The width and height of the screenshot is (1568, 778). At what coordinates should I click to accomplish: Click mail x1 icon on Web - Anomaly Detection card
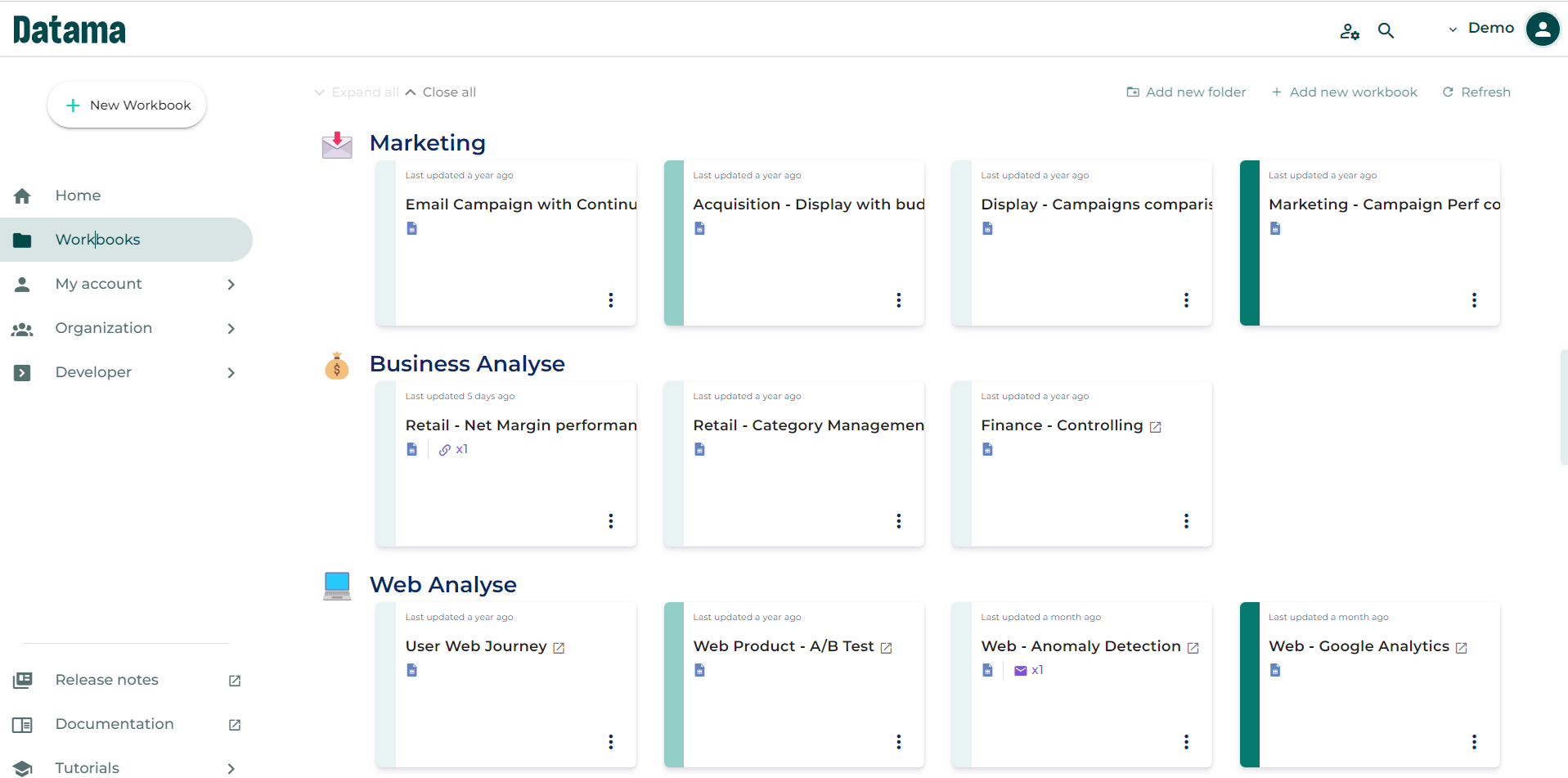pyautogui.click(x=1028, y=670)
